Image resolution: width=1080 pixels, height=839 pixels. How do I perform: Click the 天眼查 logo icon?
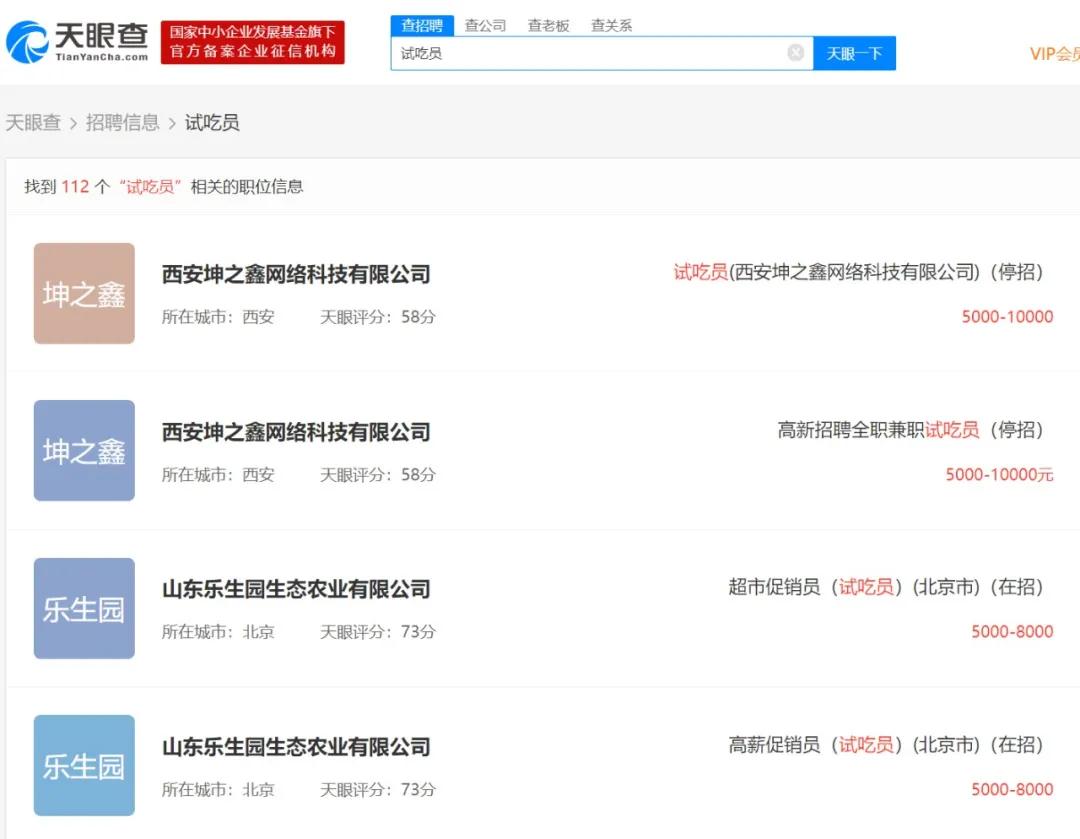pos(30,42)
